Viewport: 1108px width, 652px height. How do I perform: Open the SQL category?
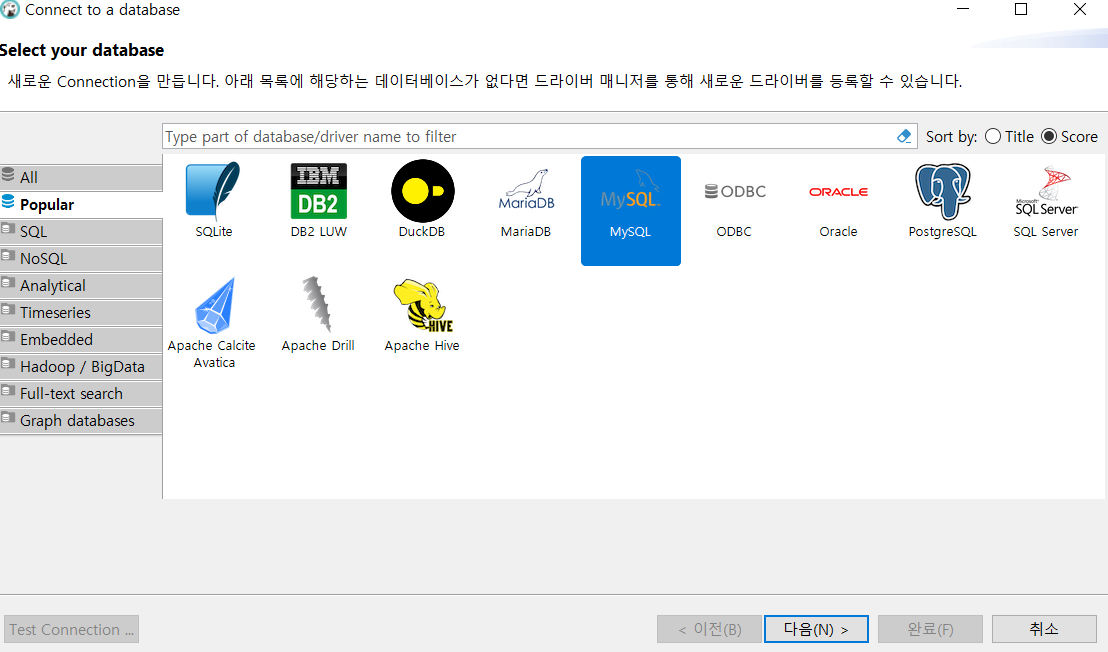click(x=81, y=232)
